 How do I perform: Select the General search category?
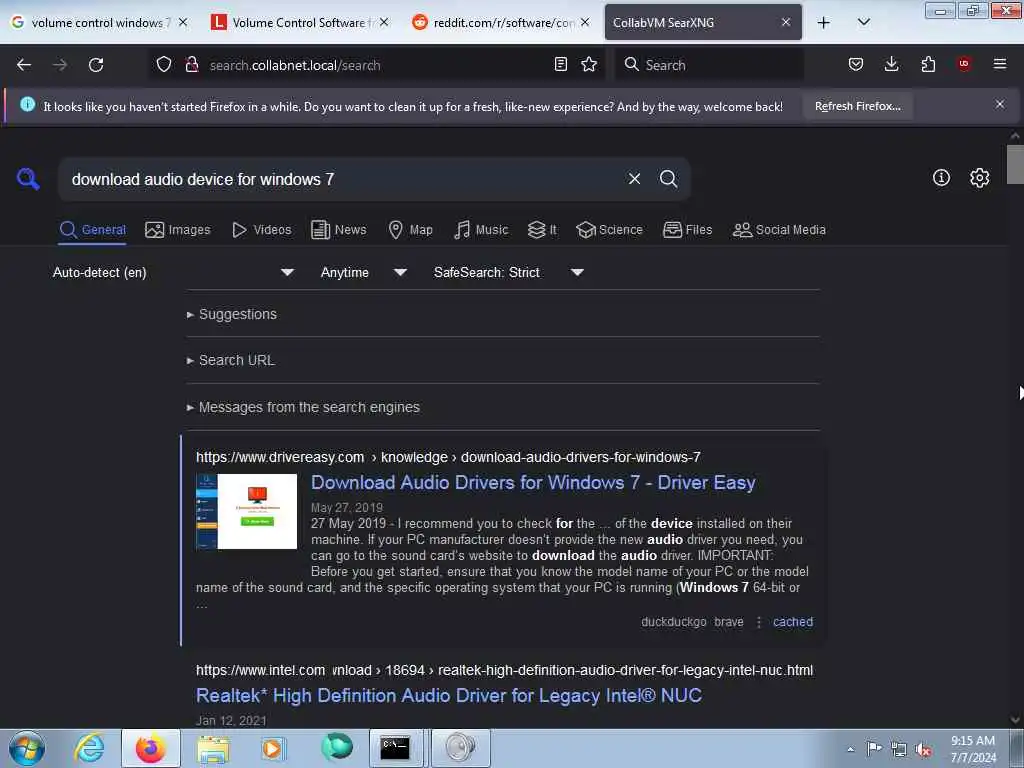click(x=92, y=230)
